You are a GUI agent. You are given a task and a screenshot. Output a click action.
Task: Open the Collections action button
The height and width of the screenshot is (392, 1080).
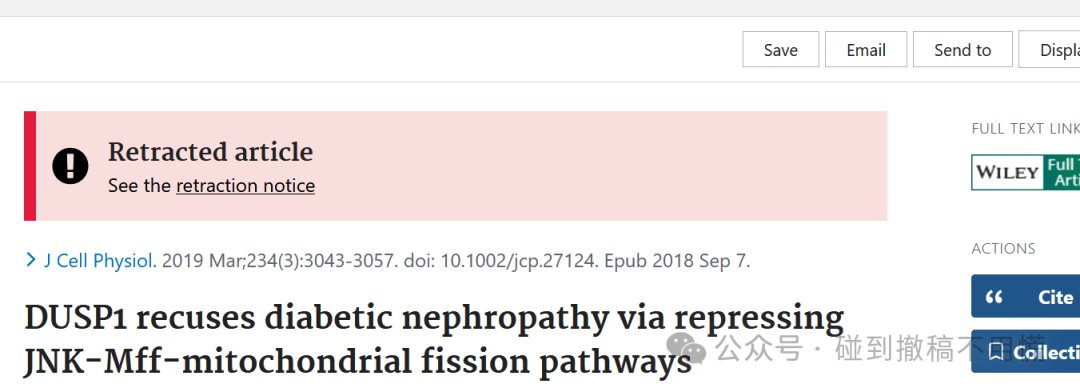click(1026, 352)
